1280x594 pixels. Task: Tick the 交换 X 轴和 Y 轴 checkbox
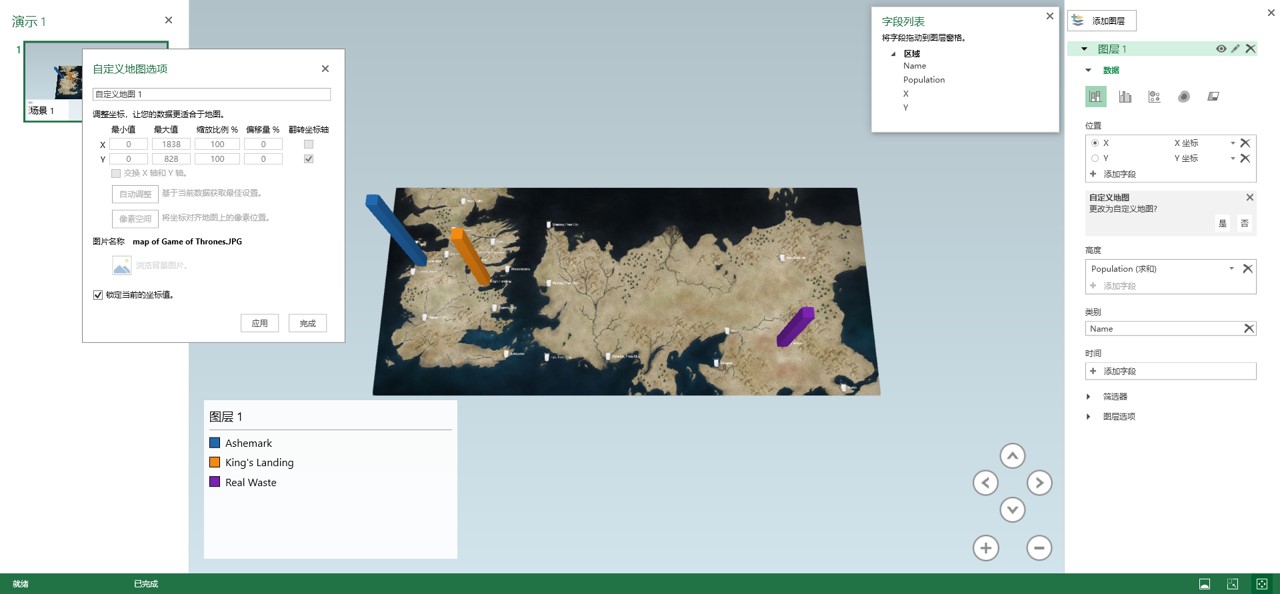click(x=116, y=173)
